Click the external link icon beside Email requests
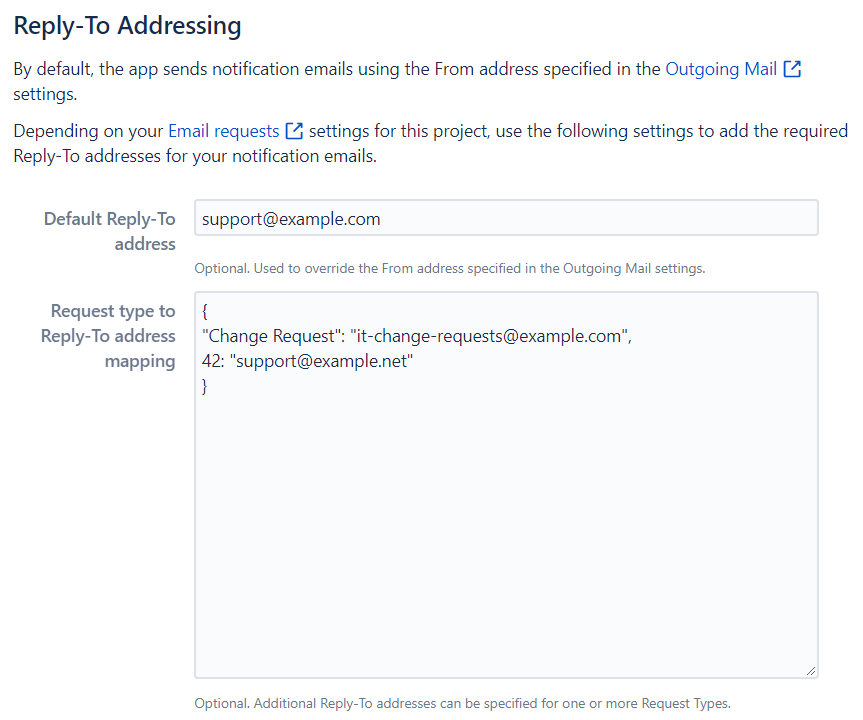863x720 pixels. (x=292, y=130)
